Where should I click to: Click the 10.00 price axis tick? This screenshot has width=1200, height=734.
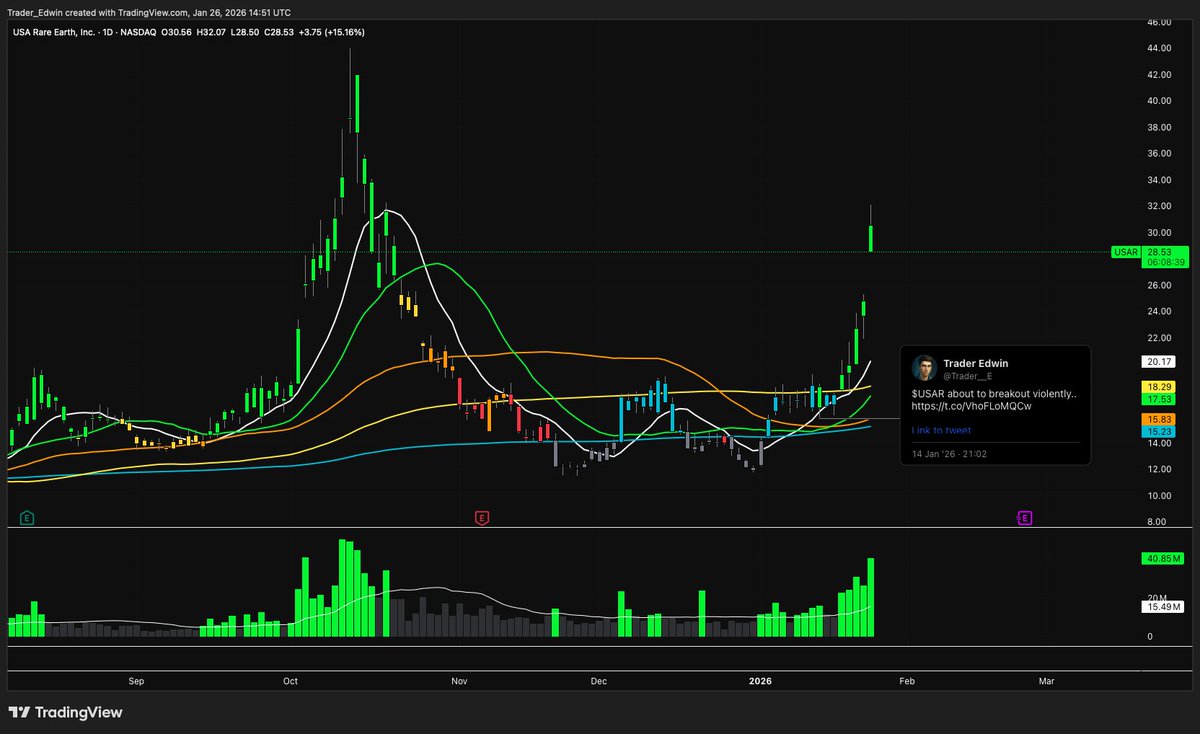coord(1159,496)
